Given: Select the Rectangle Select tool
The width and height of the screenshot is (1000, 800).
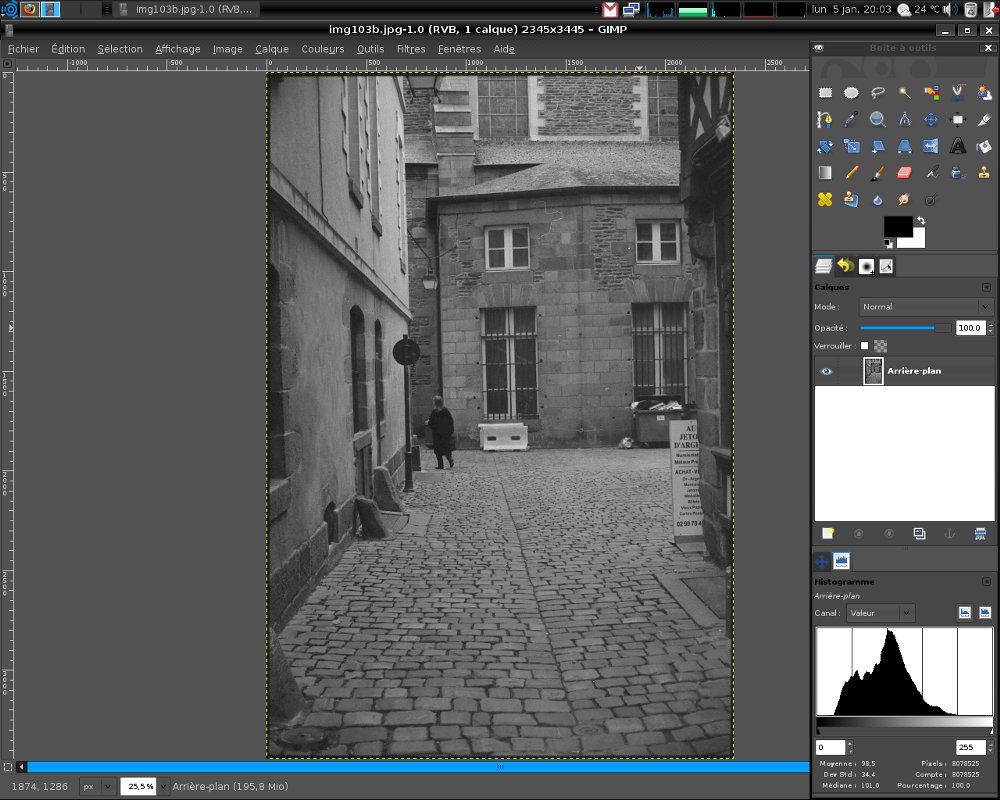Looking at the screenshot, I should (x=825, y=93).
